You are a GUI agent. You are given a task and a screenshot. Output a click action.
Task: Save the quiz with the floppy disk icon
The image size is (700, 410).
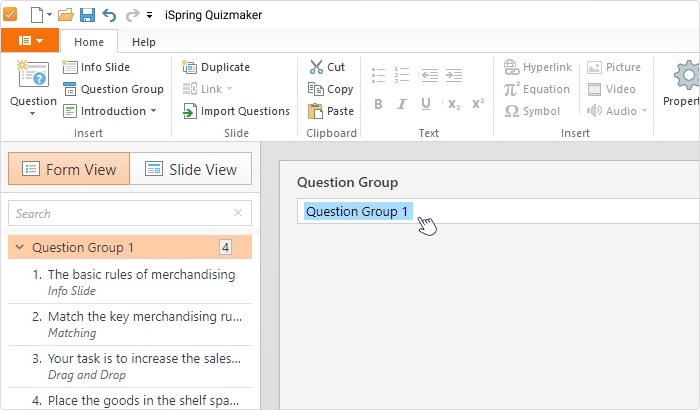pyautogui.click(x=87, y=15)
